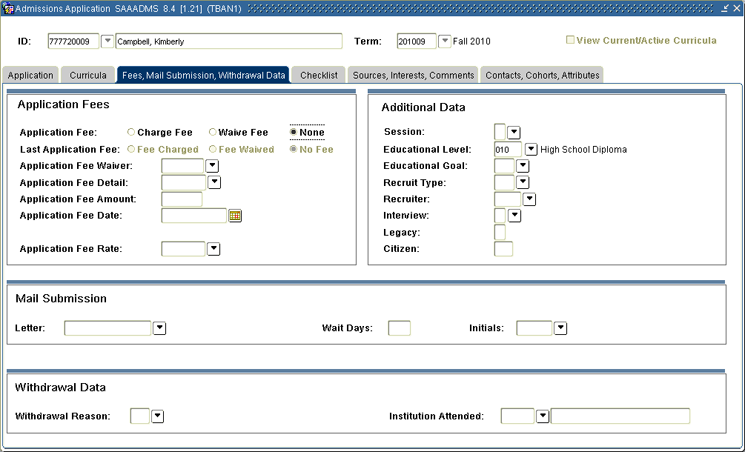Click the Application Fee Rate field
Screen dimensions: 745x452
[x=183, y=249]
